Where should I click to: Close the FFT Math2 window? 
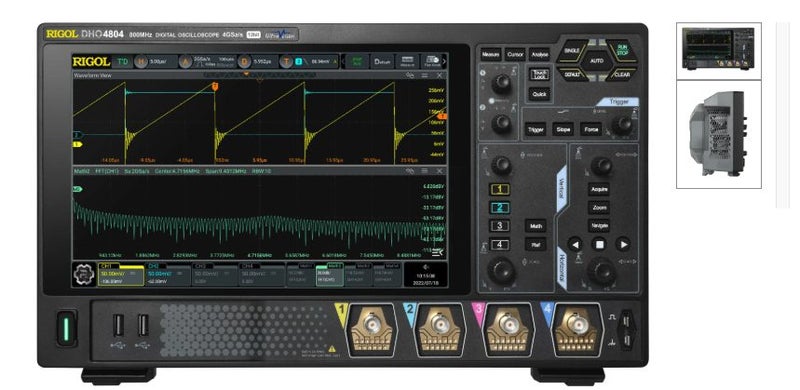(439, 172)
